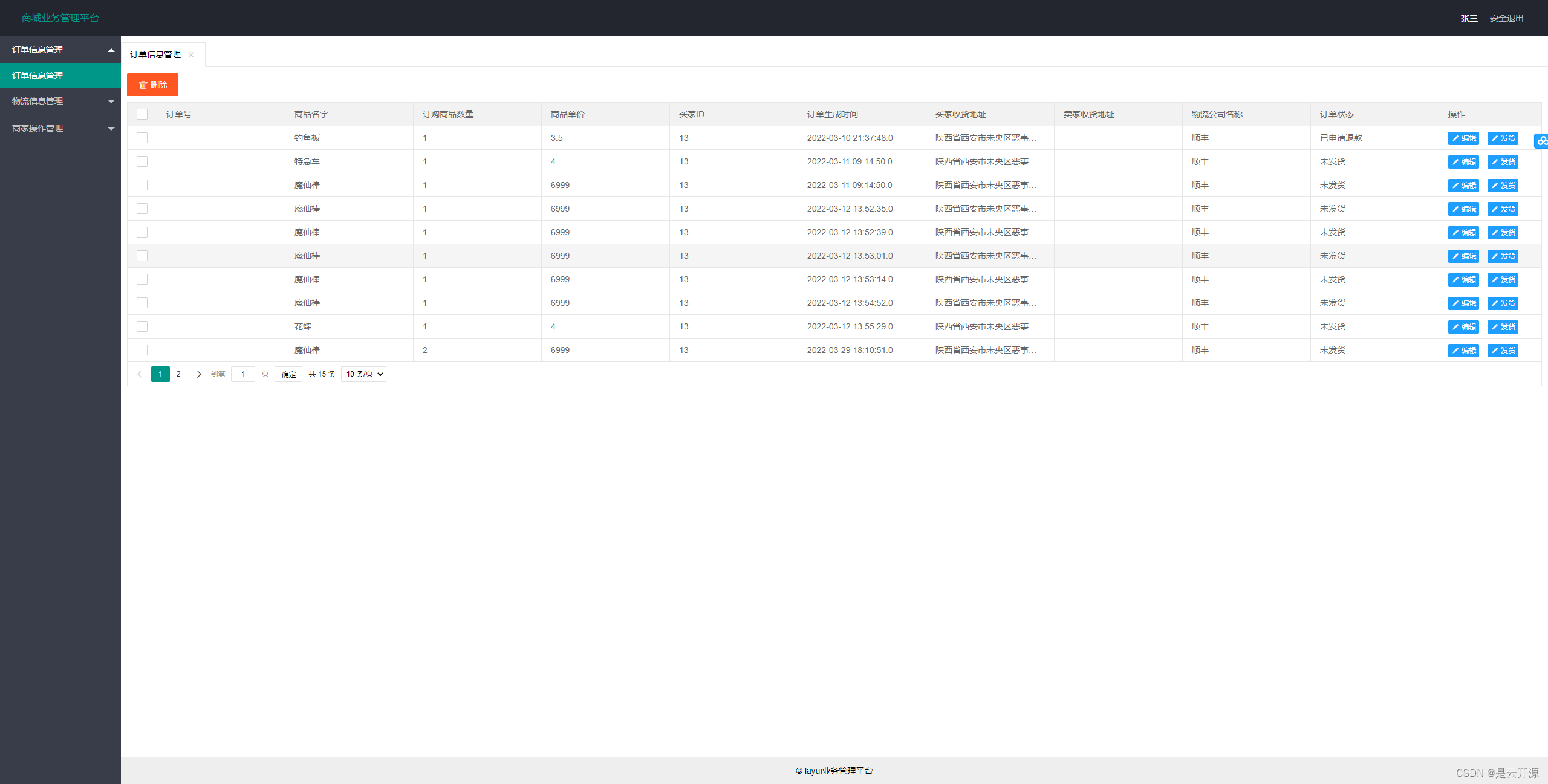Switch to the 订单信息管理 page tab
This screenshot has height=784, width=1548.
coord(155,54)
